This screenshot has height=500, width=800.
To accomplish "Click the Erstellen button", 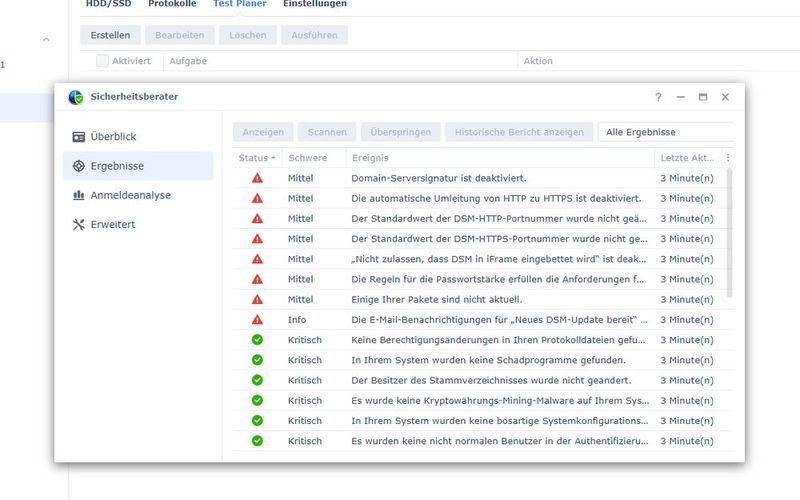I will click(110, 35).
